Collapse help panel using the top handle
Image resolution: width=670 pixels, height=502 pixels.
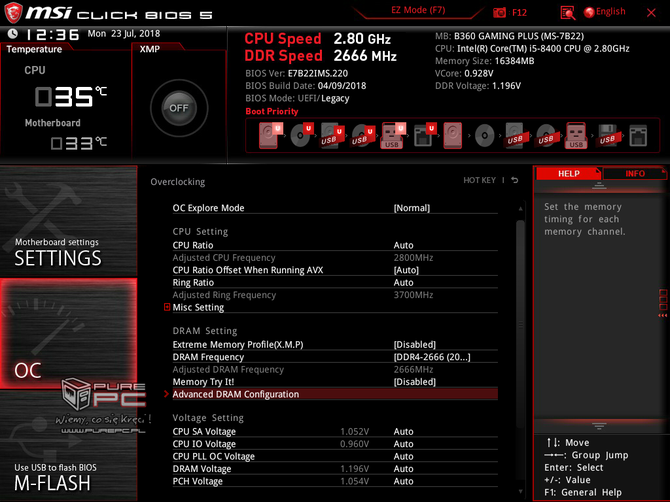coord(599,185)
